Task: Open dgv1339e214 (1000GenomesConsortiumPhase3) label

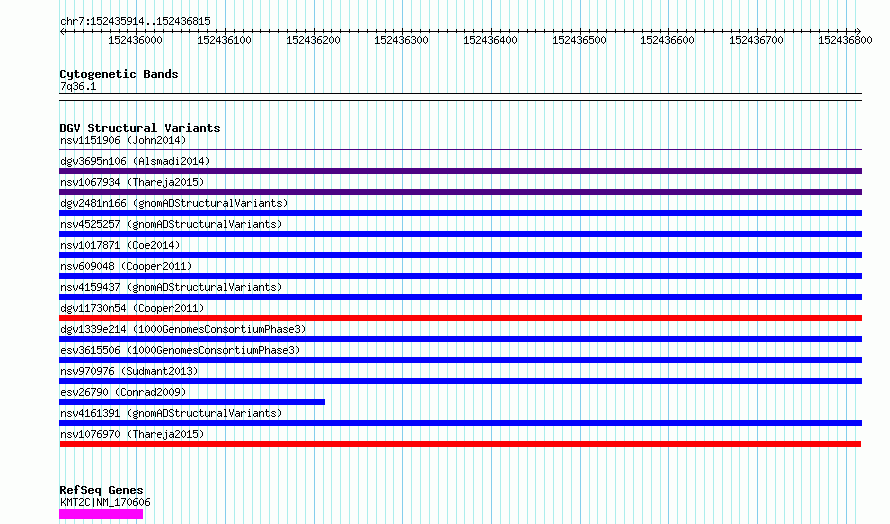Action: [183, 329]
